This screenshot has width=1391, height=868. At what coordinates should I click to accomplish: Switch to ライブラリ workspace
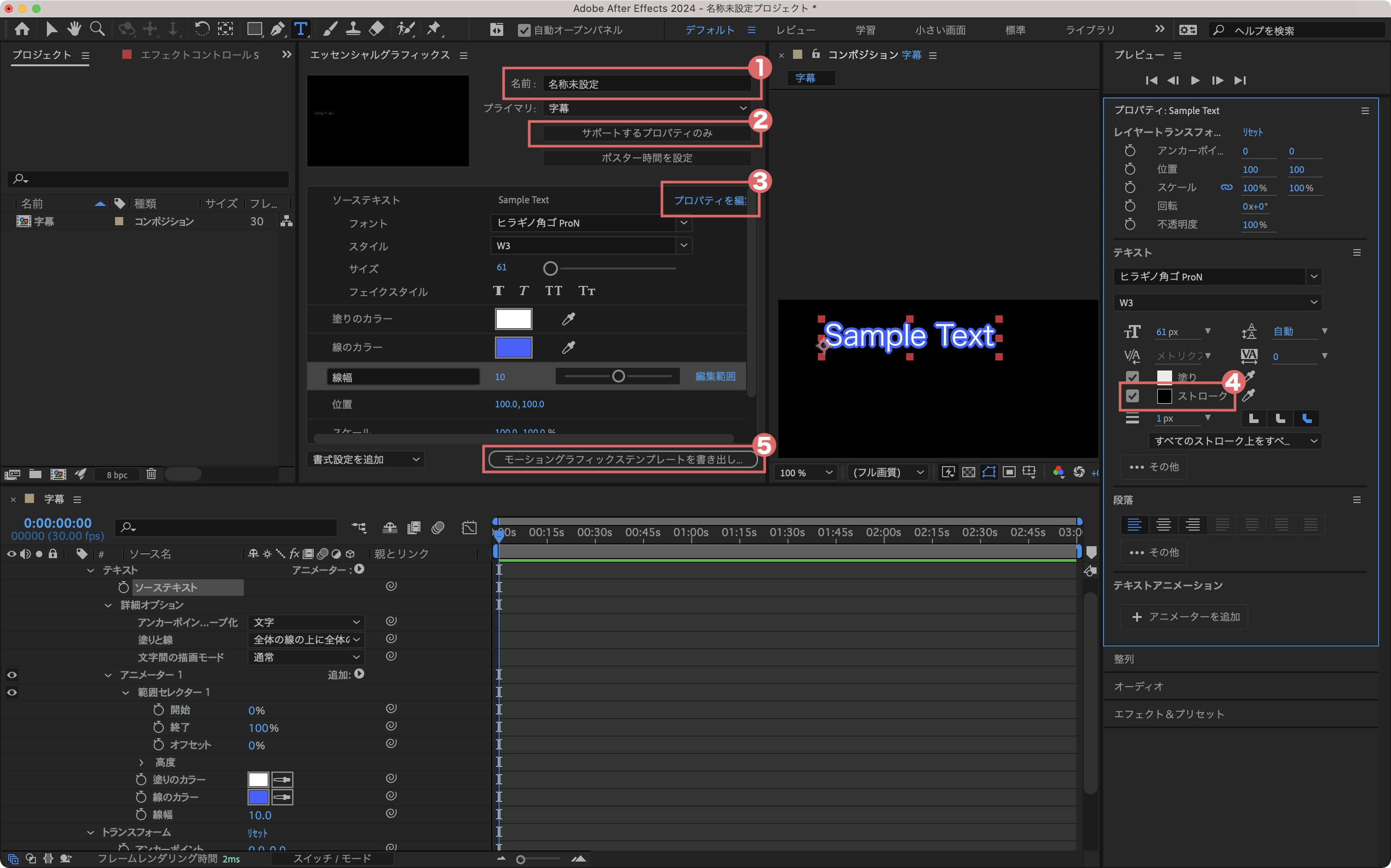tap(1090, 30)
